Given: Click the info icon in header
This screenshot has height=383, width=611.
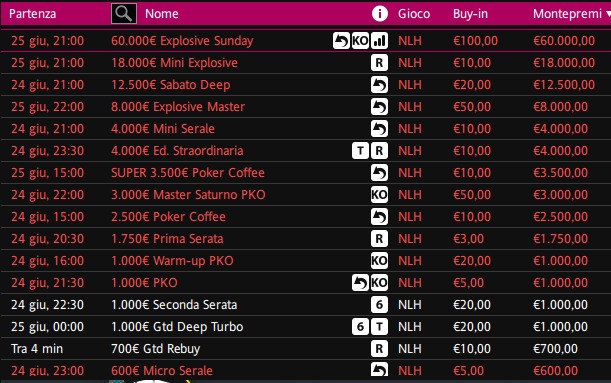Looking at the screenshot, I should 380,14.
